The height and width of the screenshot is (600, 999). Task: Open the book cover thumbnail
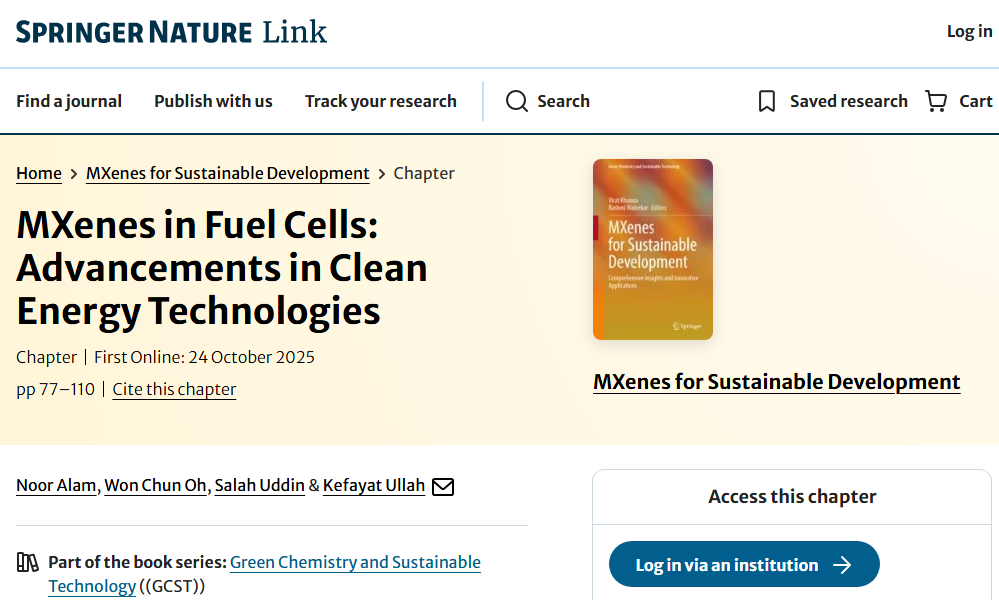pyautogui.click(x=653, y=249)
